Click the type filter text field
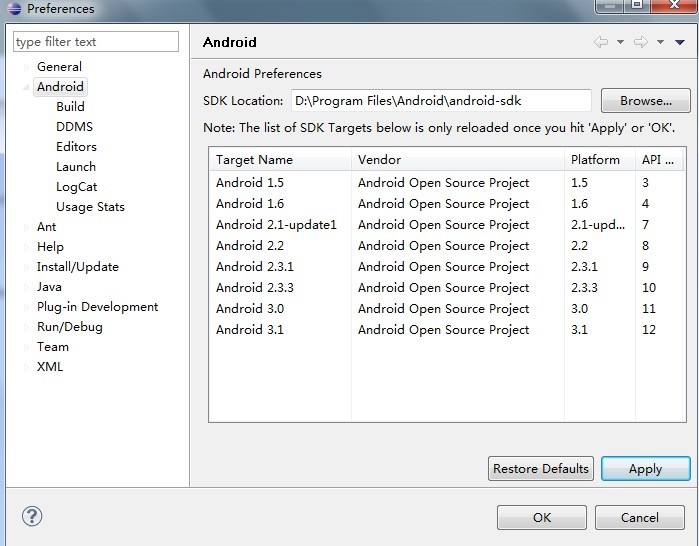The image size is (699, 546). click(x=96, y=41)
